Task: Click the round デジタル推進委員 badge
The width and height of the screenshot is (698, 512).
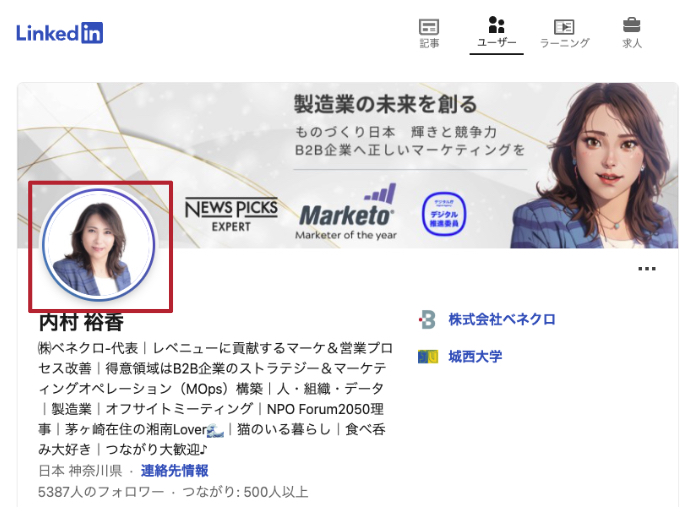Action: pos(443,214)
